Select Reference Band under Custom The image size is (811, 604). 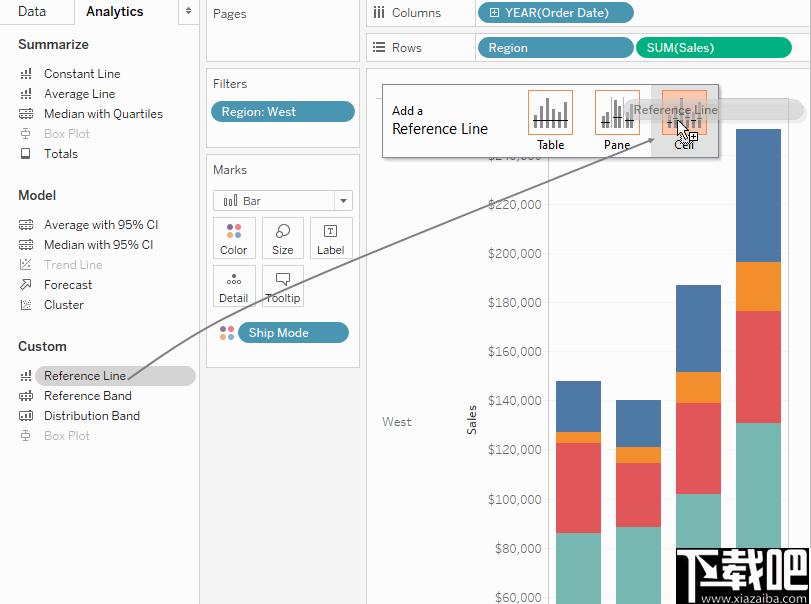[x=87, y=396]
